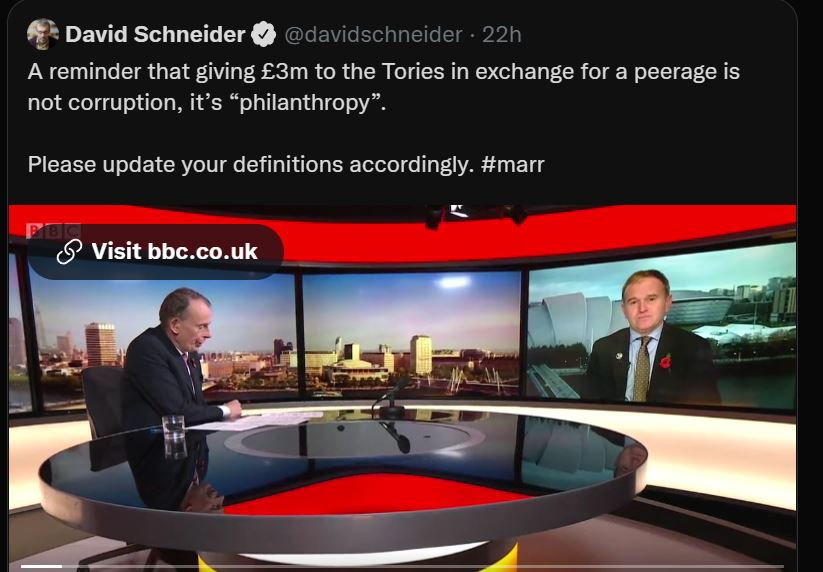The image size is (823, 572).
Task: Click the red poppy on guest's lapel
Action: coord(666,362)
